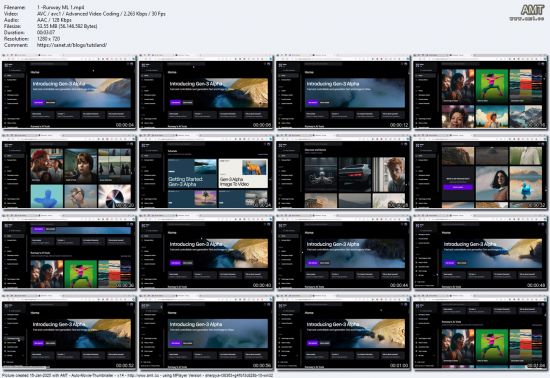
Task: Open the video frame stamped 00:01:00
Action: coord(343,332)
